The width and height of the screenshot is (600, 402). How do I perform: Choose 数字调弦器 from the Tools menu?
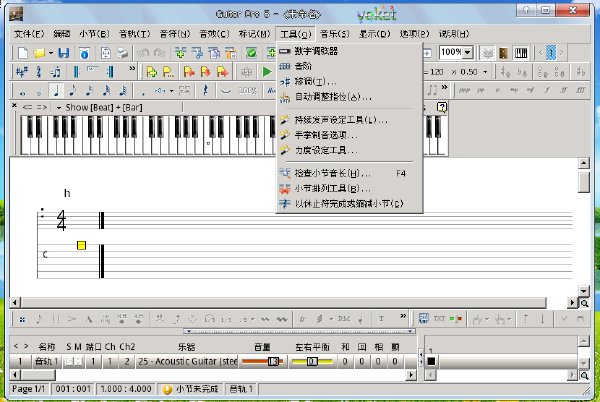point(349,51)
